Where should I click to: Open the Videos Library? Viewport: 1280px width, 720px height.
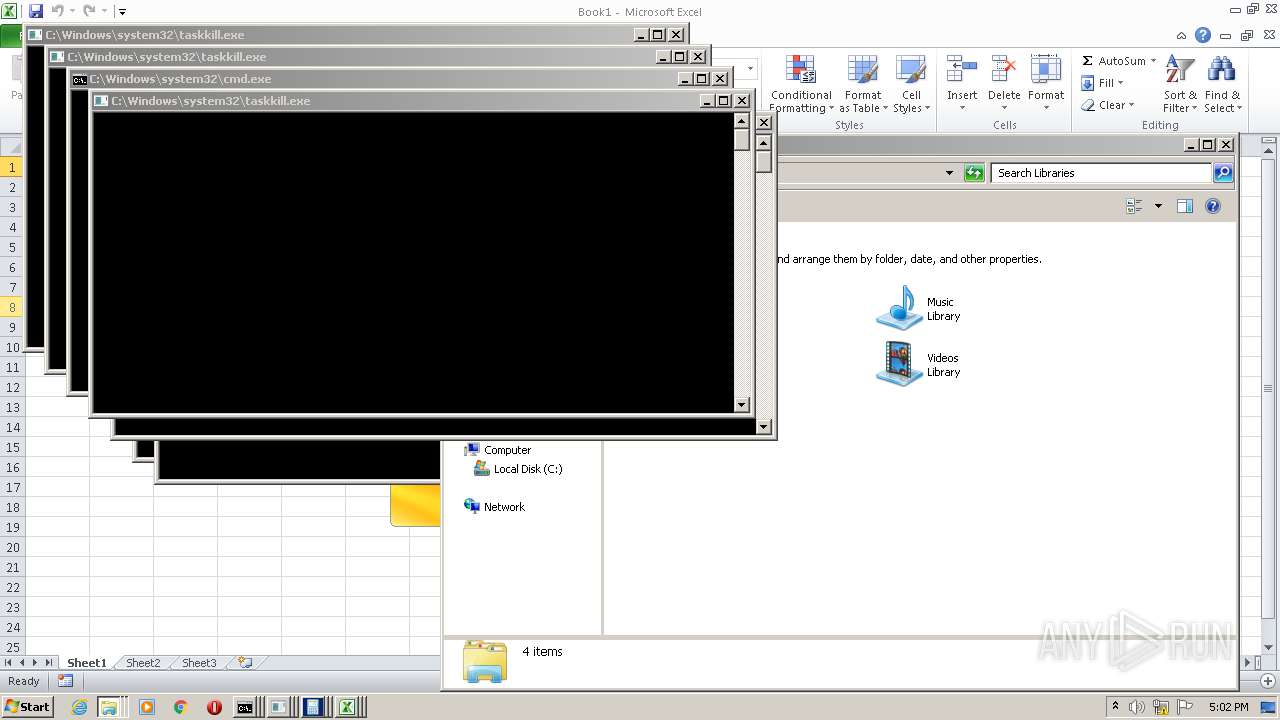tap(918, 364)
